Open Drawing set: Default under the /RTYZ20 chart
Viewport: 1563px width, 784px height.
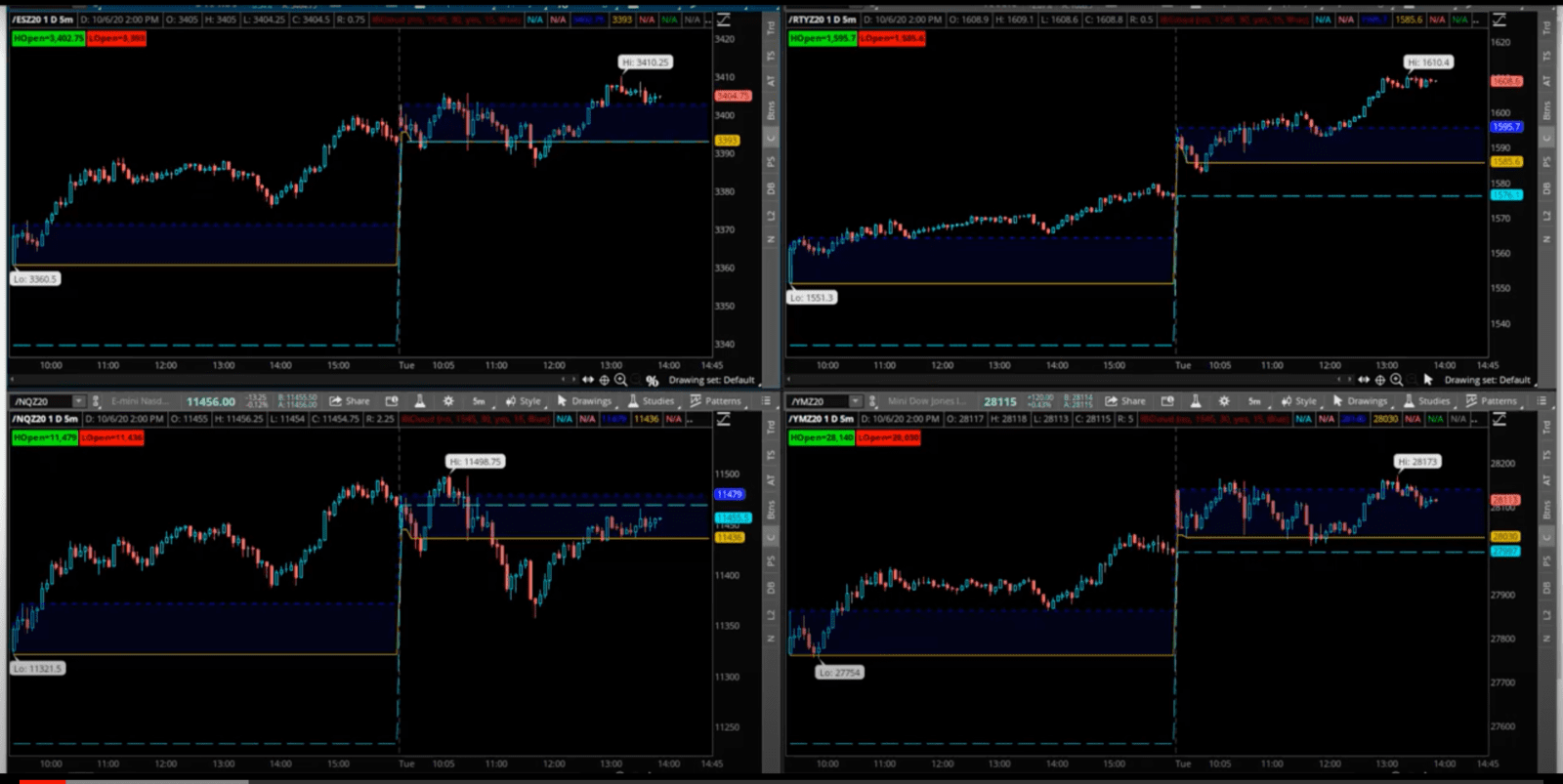coord(1487,381)
